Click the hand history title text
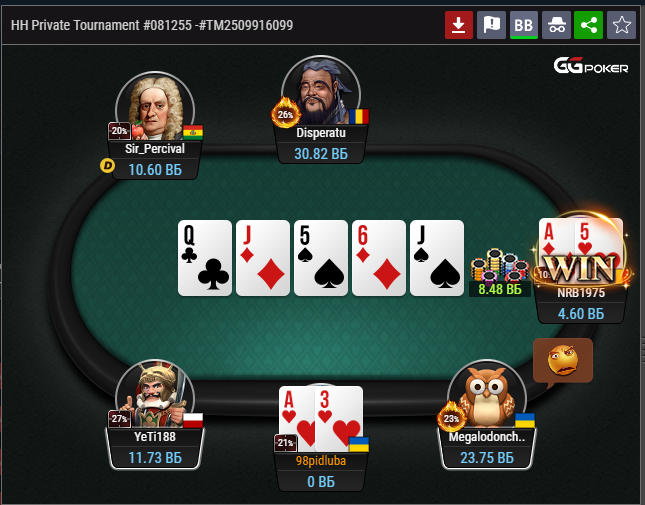This screenshot has height=505, width=645. pyautogui.click(x=152, y=25)
